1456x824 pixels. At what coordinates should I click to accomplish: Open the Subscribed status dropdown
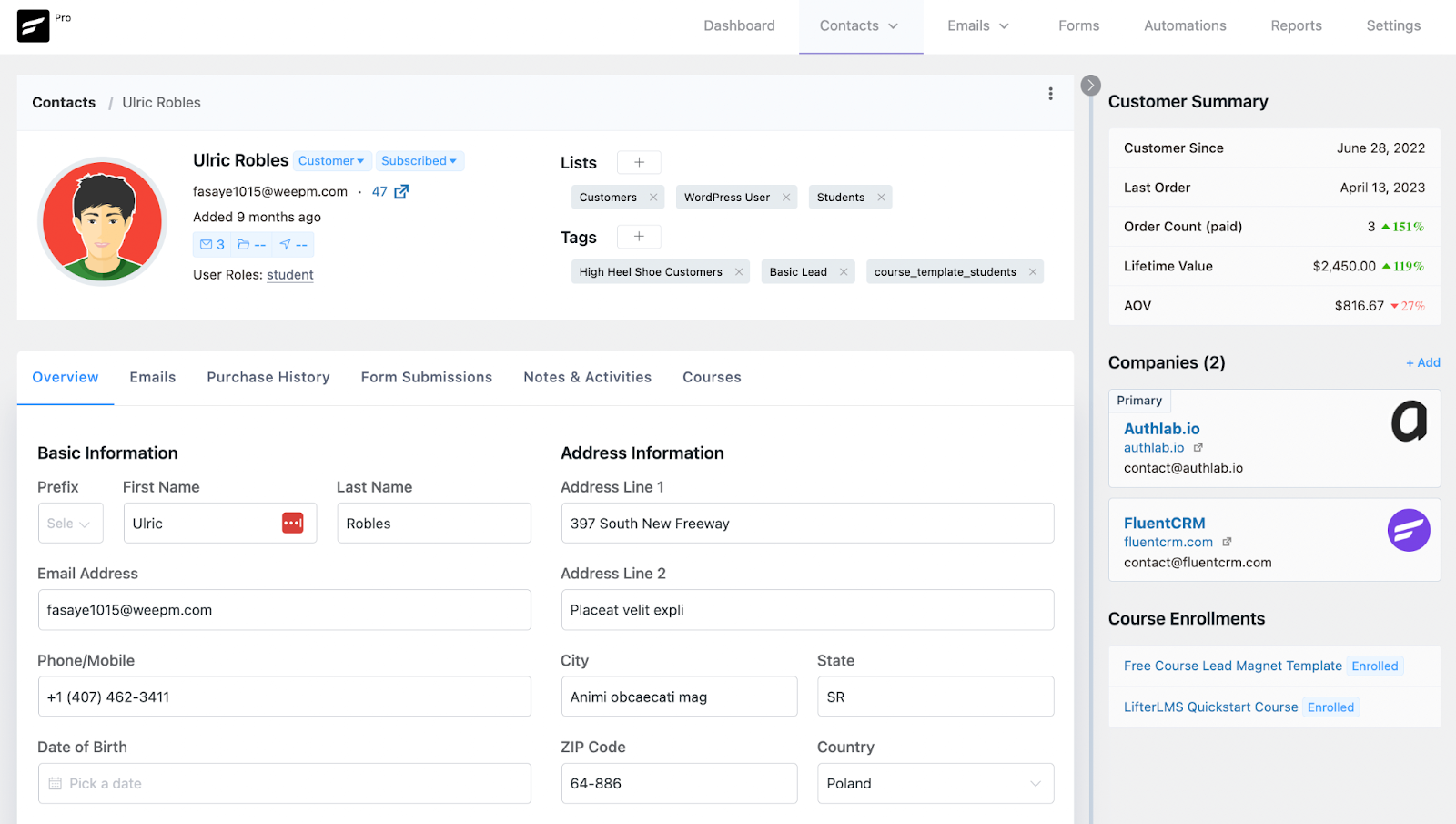[419, 161]
